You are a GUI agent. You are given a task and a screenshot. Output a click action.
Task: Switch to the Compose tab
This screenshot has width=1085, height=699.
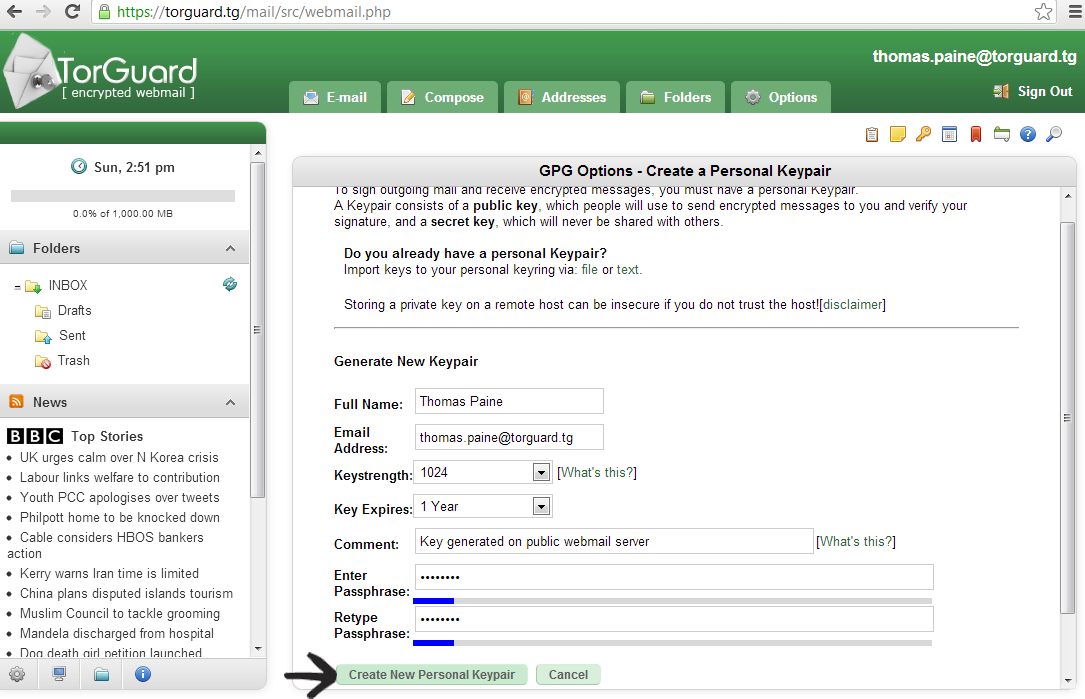point(441,97)
